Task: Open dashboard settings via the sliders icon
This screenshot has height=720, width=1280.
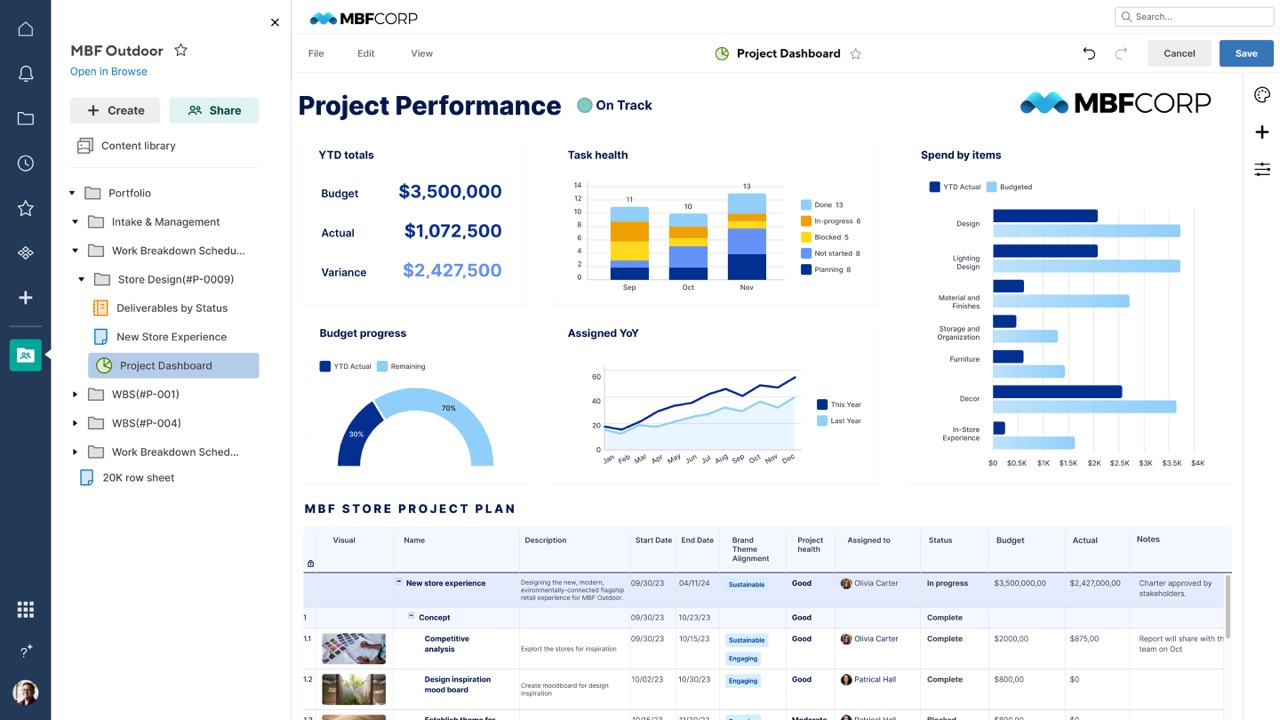Action: coord(1262,169)
